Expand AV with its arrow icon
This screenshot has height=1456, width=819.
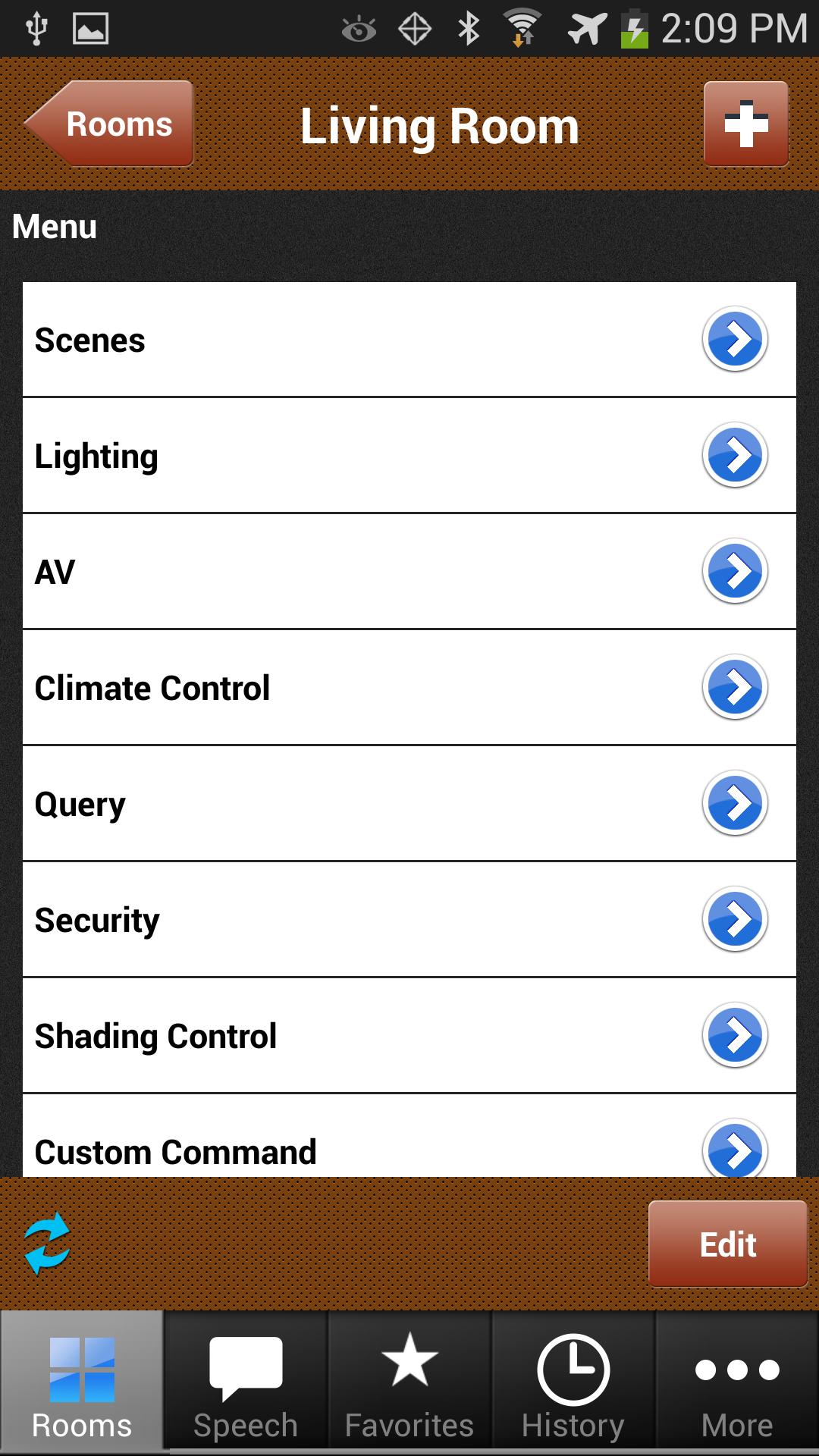(735, 571)
